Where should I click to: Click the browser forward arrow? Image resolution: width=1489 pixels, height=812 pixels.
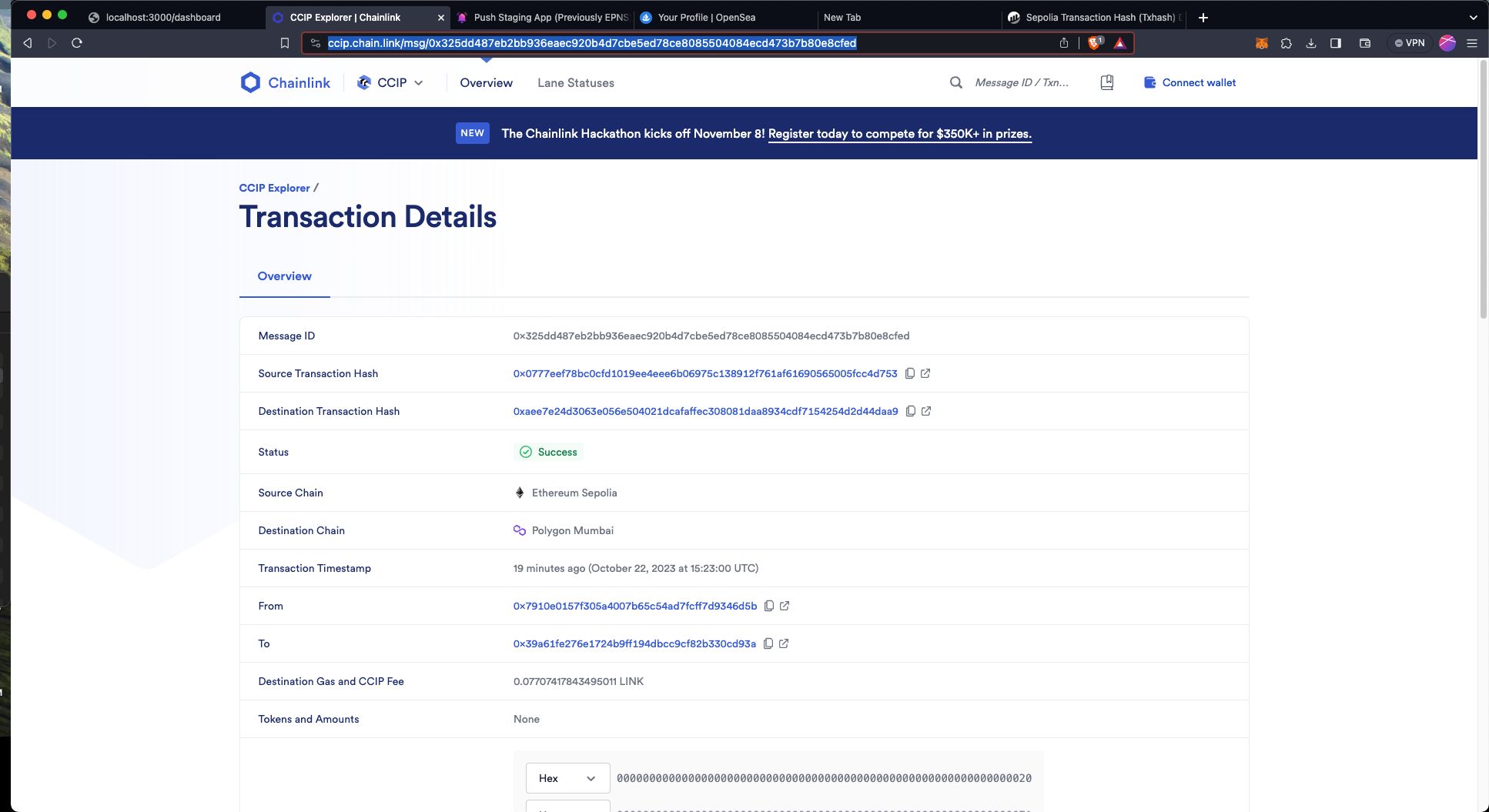[x=52, y=43]
